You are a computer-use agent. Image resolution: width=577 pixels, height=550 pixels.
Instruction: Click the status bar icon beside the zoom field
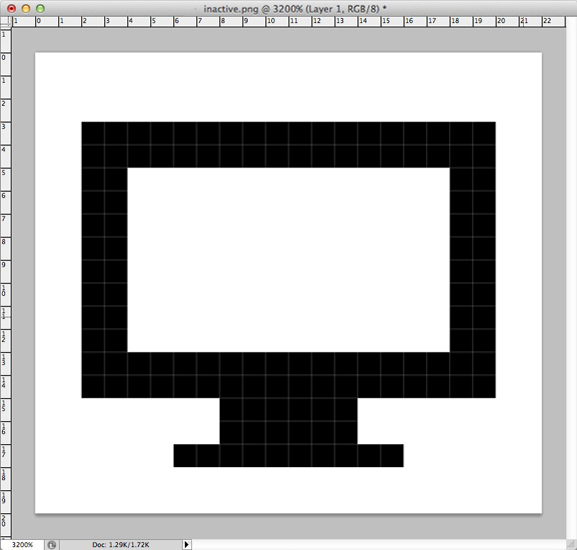52,545
